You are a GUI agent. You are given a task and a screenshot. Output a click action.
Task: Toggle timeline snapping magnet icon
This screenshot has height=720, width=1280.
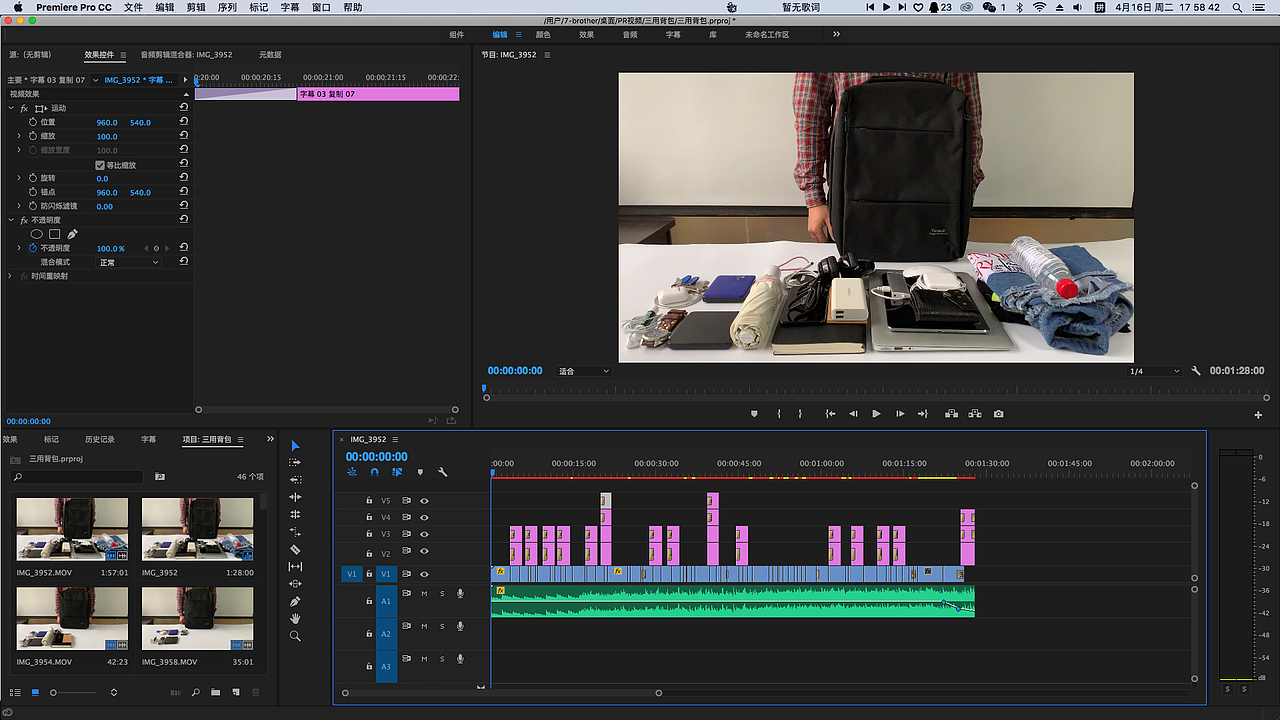coord(374,472)
